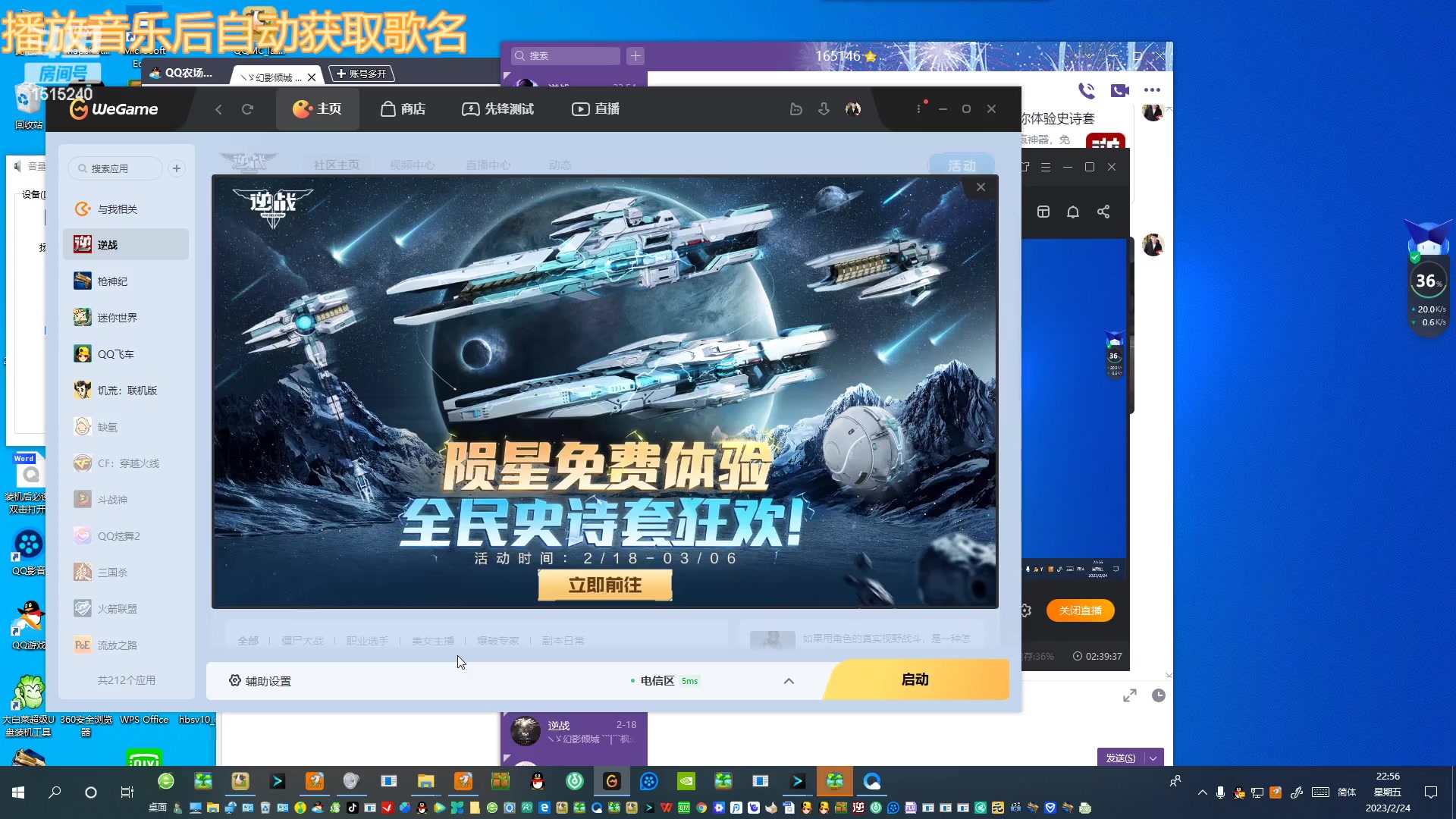
Task: Open the WeGame 商店 tab
Action: click(x=403, y=109)
